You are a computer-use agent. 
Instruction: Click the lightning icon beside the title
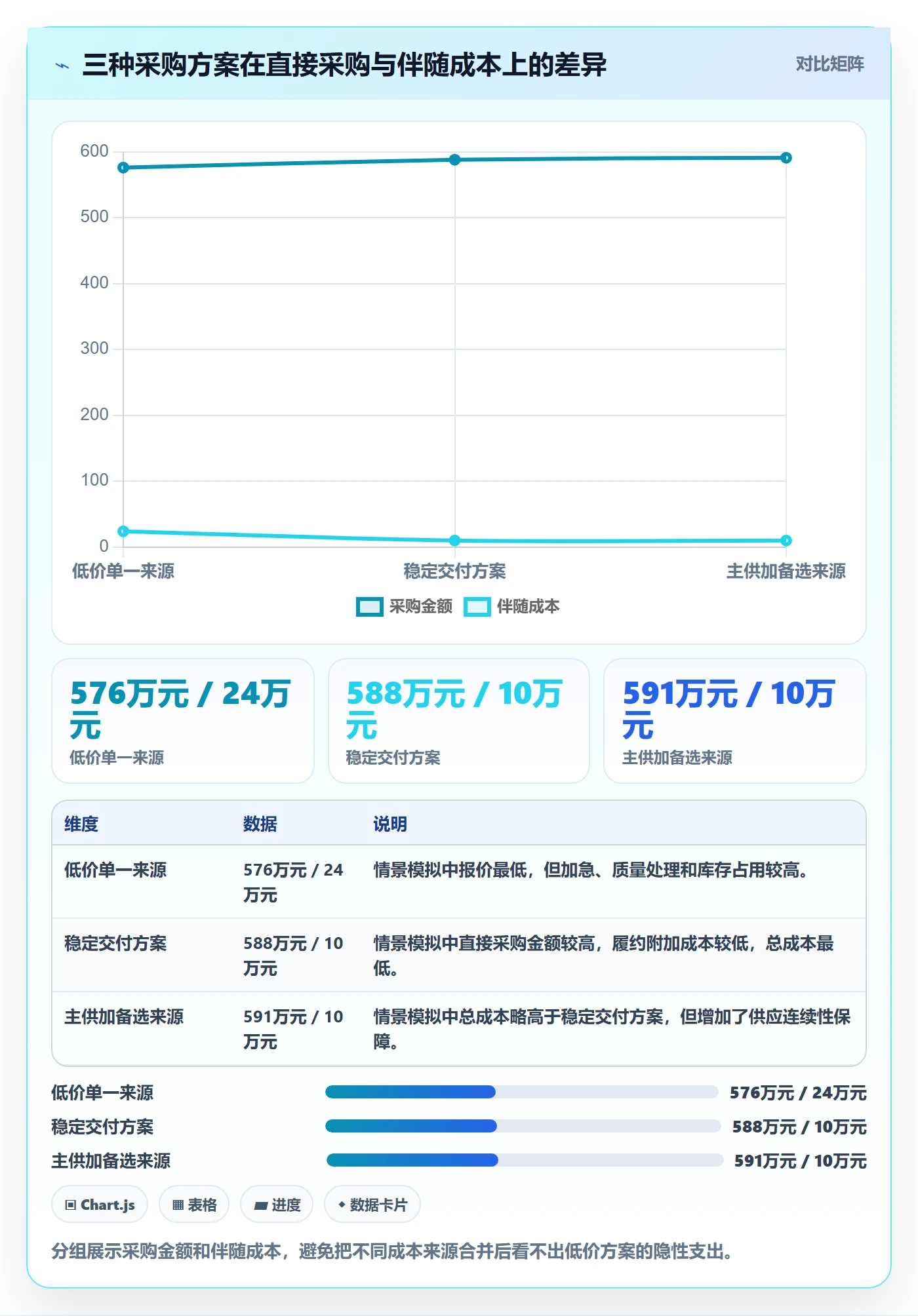point(62,66)
